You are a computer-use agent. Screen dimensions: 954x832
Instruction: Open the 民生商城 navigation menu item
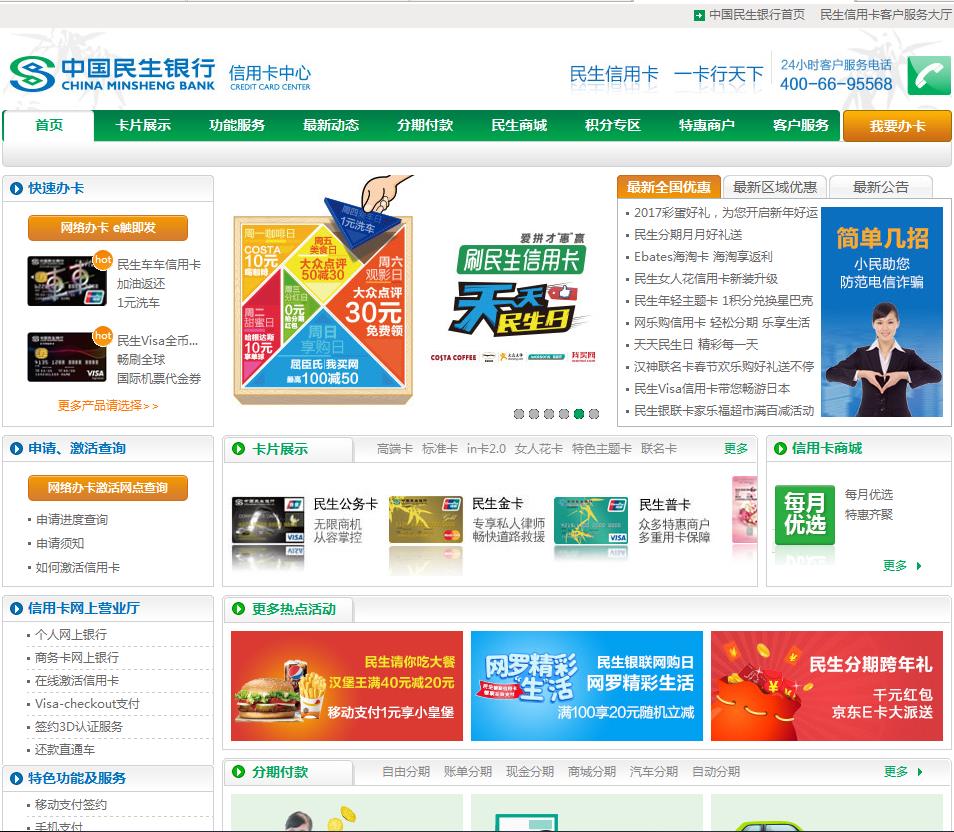[x=519, y=126]
